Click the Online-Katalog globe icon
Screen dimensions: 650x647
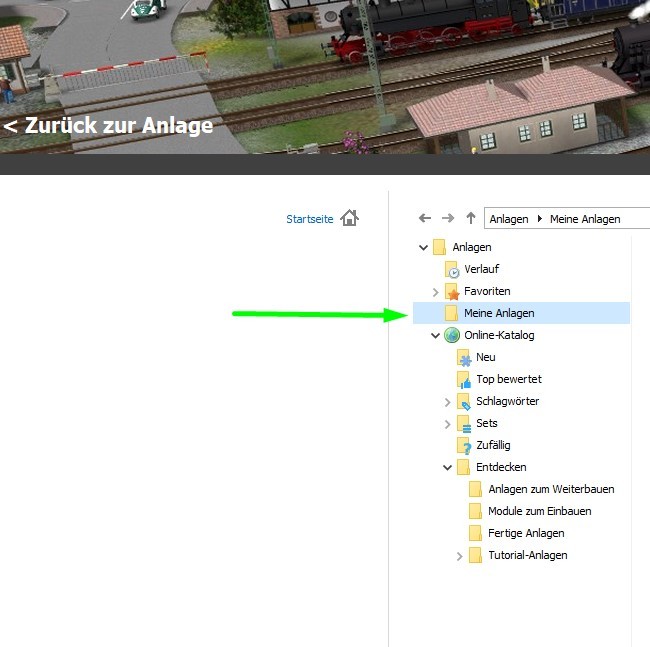pos(452,335)
